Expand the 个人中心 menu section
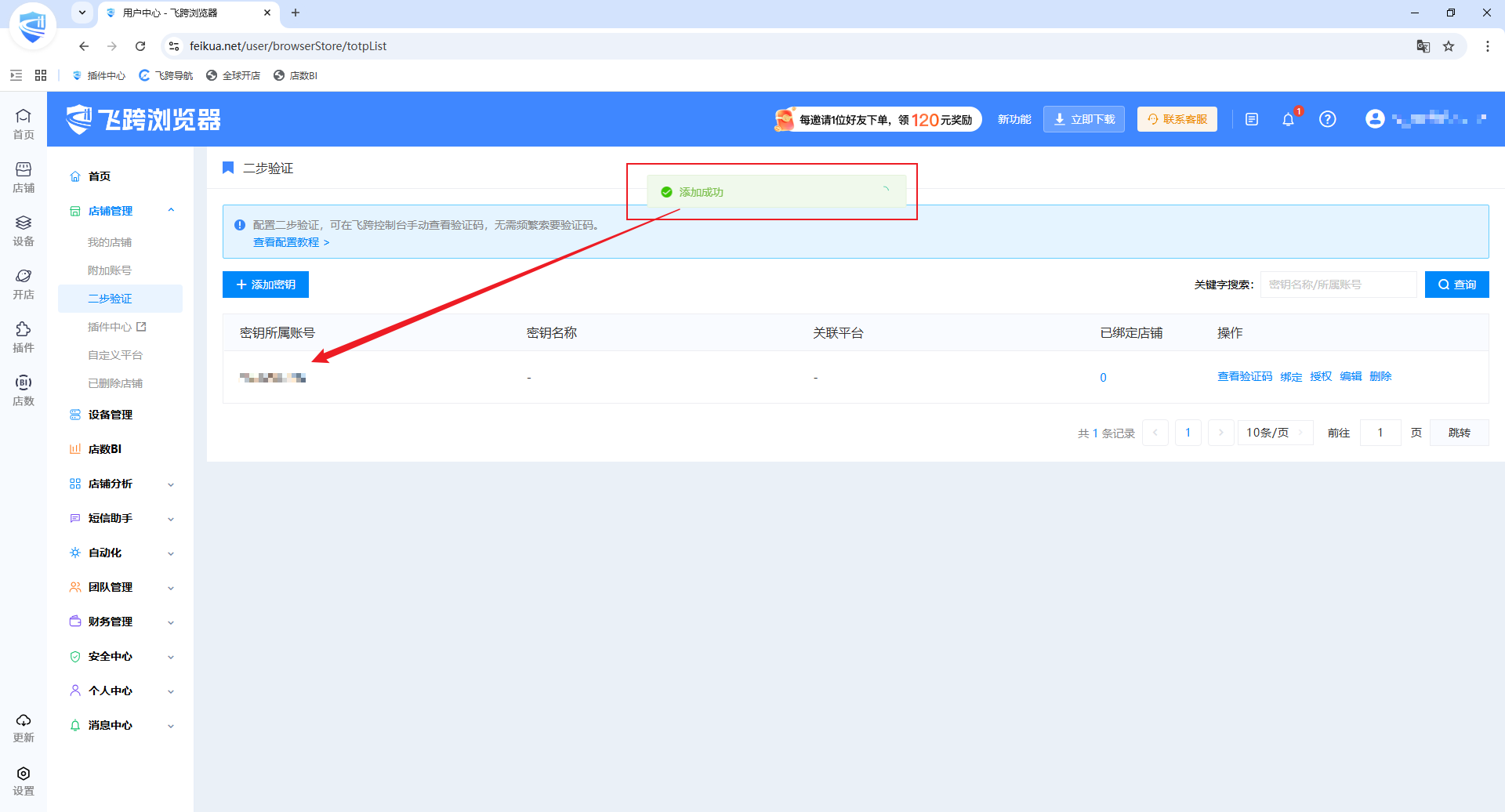The image size is (1505, 812). (171, 691)
